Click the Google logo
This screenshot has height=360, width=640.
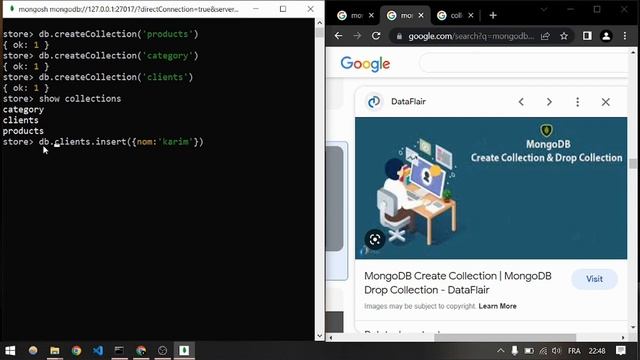[365, 64]
